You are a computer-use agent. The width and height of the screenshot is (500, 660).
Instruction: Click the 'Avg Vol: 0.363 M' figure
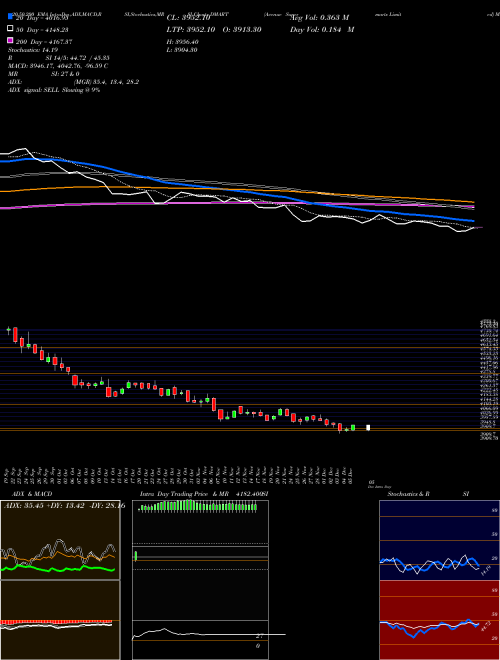[x=319, y=18]
